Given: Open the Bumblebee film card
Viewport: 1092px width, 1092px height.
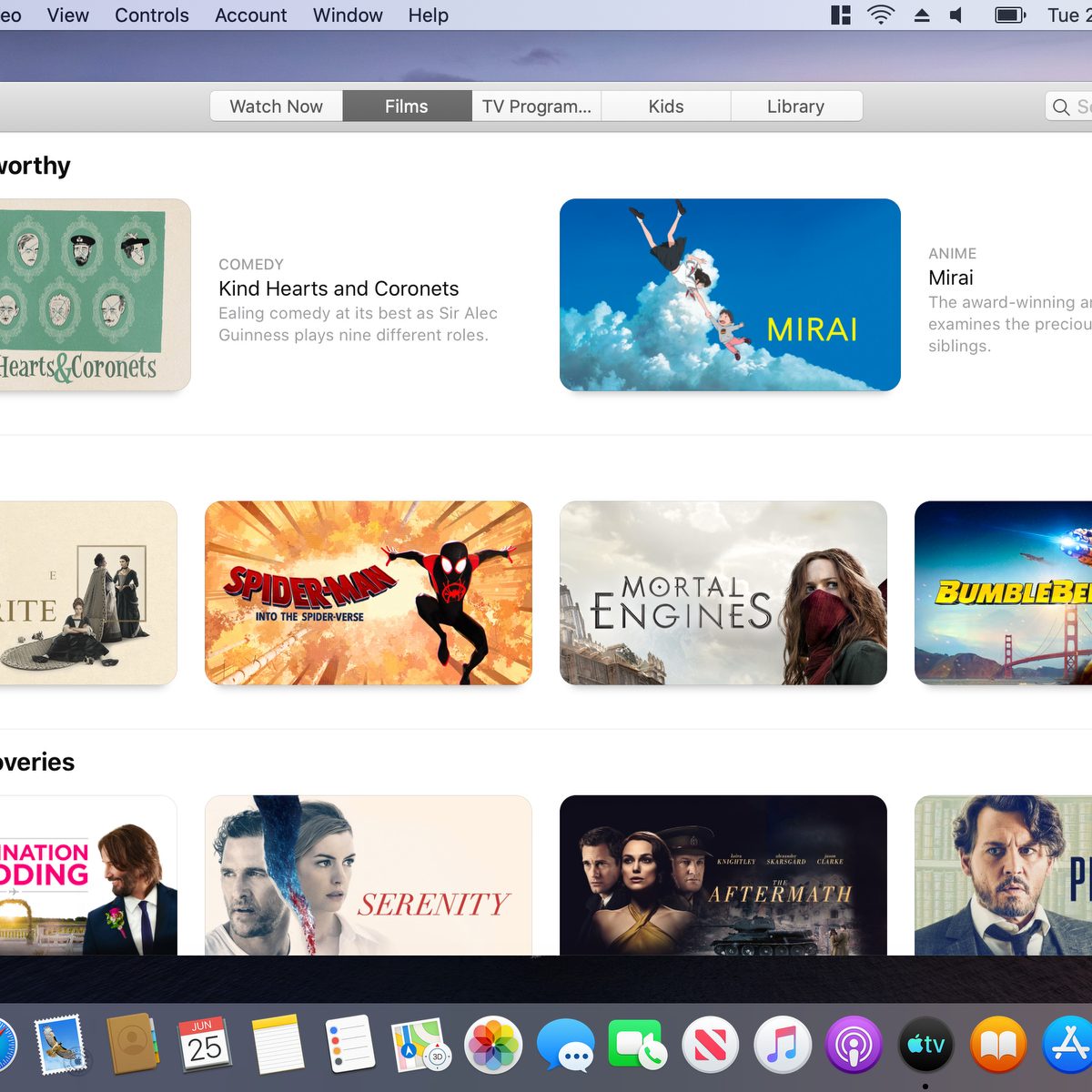Looking at the screenshot, I should tap(1003, 593).
